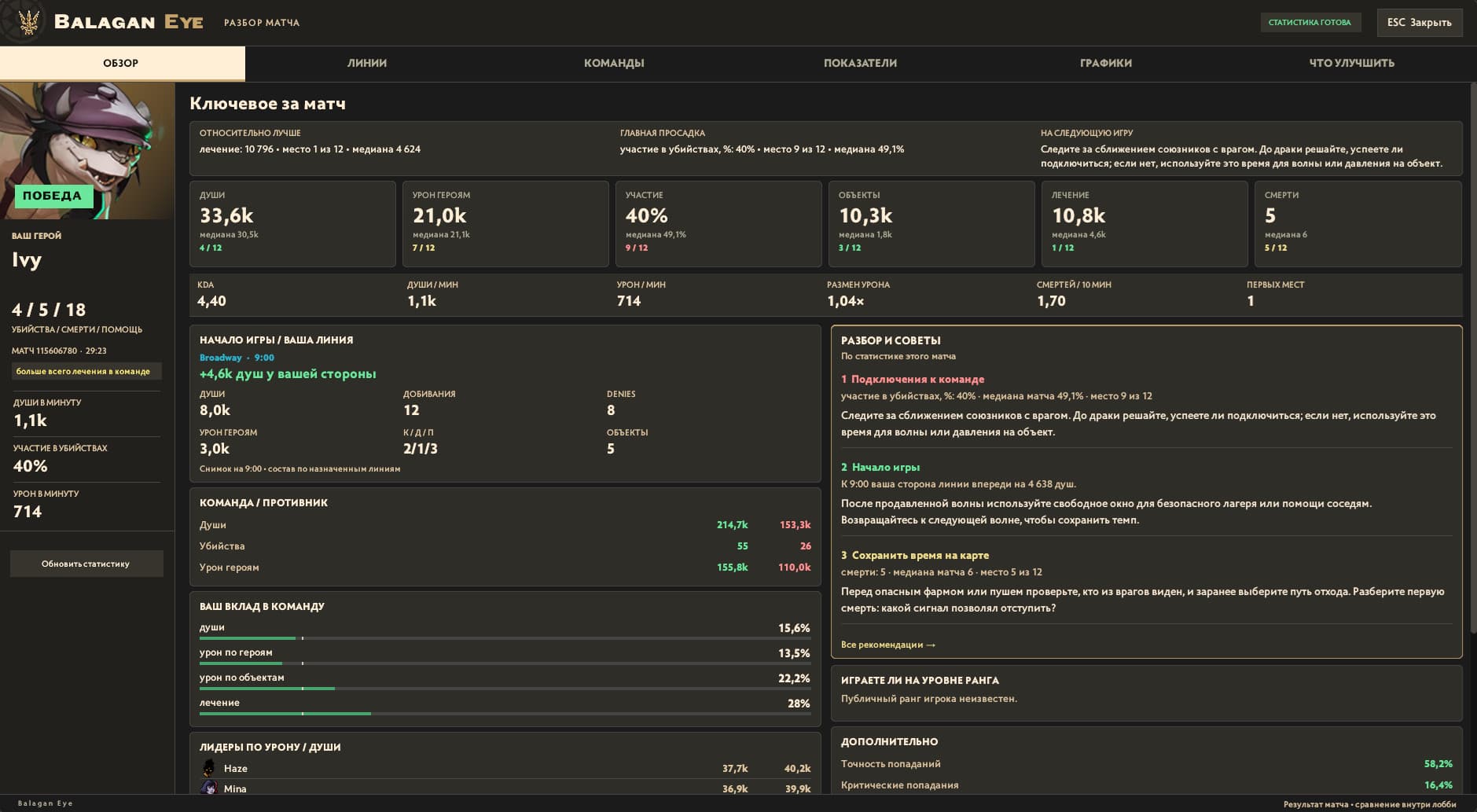Click the УРОН ГЕРОЯМ 21,0k stat card

[505, 224]
